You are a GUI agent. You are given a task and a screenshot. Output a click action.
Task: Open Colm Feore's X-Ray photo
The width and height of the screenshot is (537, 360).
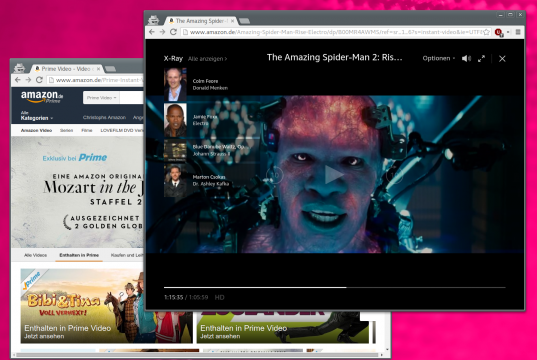tap(175, 84)
